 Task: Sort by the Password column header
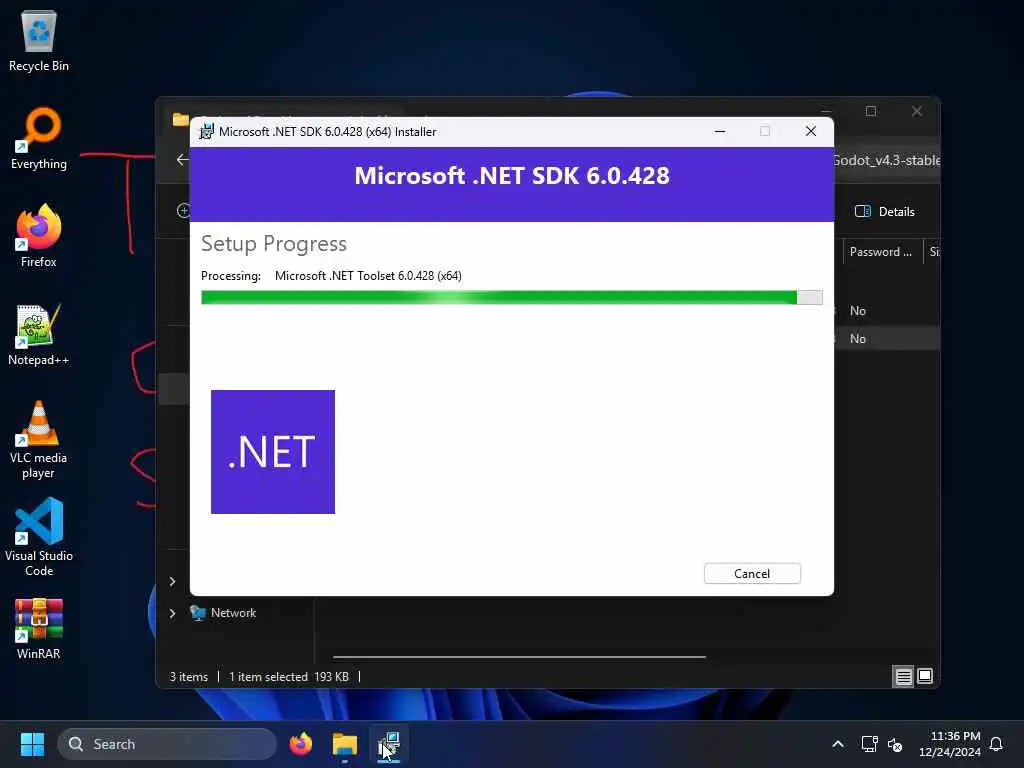point(881,252)
